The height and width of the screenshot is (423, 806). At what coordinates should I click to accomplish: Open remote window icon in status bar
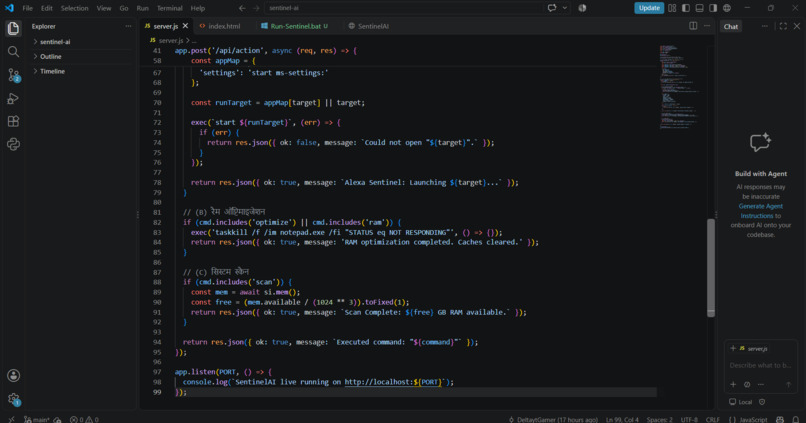pyautogui.click(x=11, y=419)
